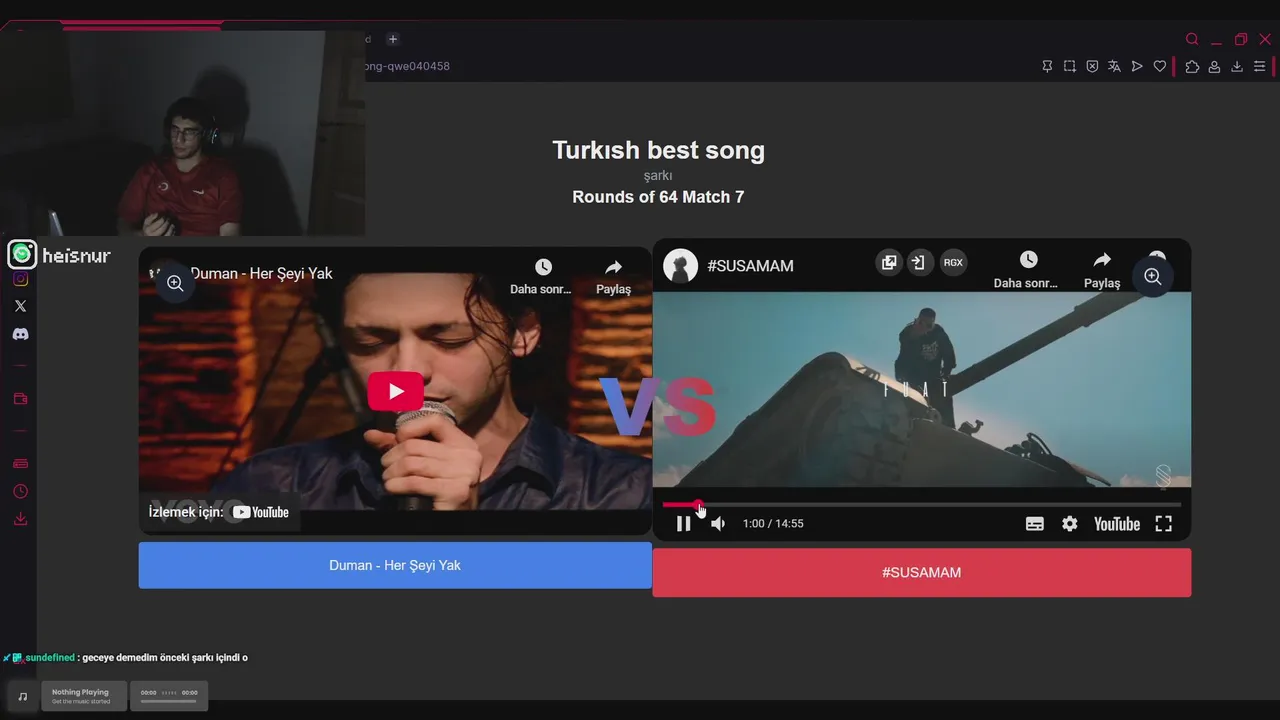Click the heisnur overlay logo icon
Viewport: 1280px width, 720px height.
tap(22, 255)
